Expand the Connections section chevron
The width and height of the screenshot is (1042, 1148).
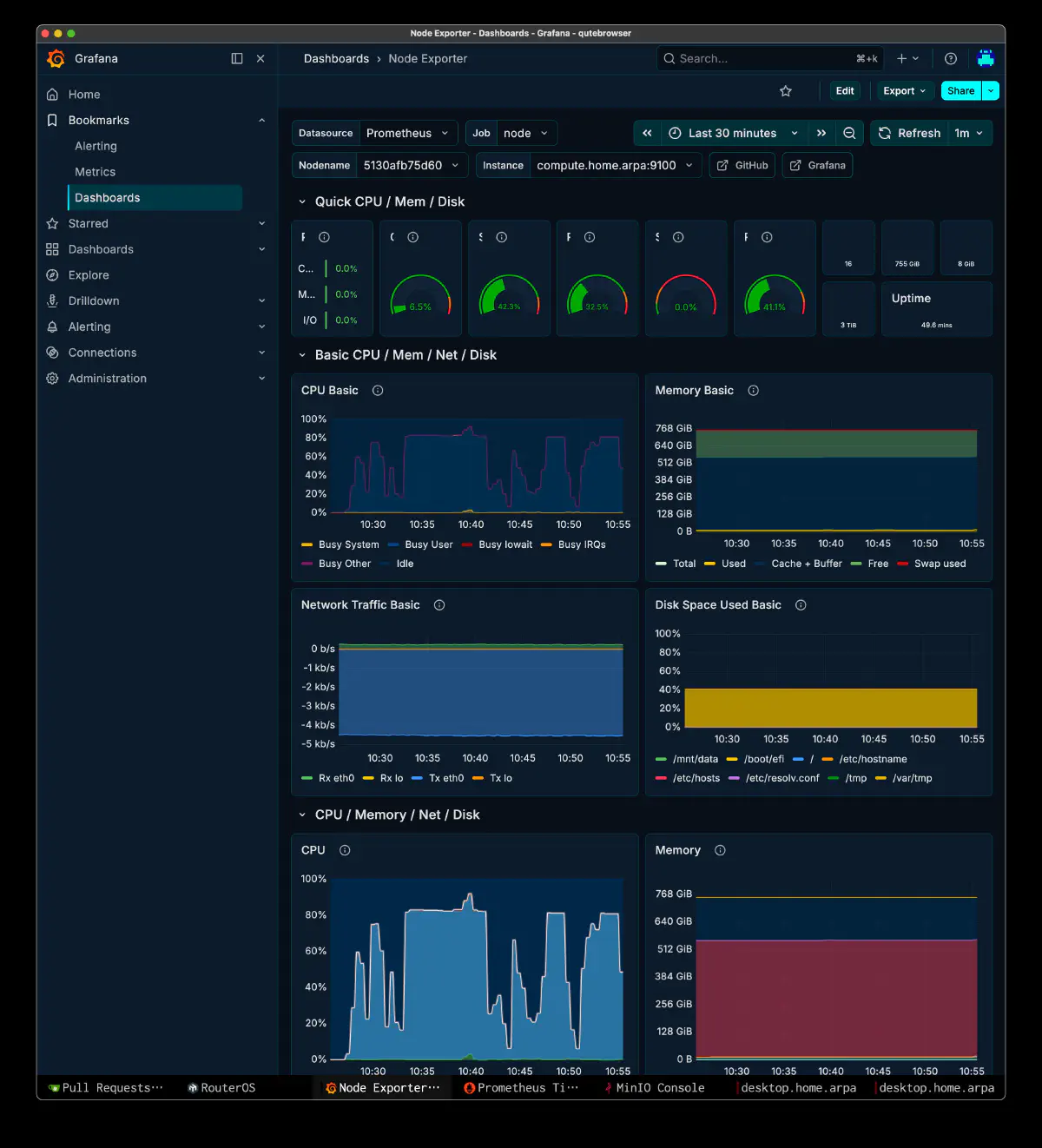tap(261, 353)
